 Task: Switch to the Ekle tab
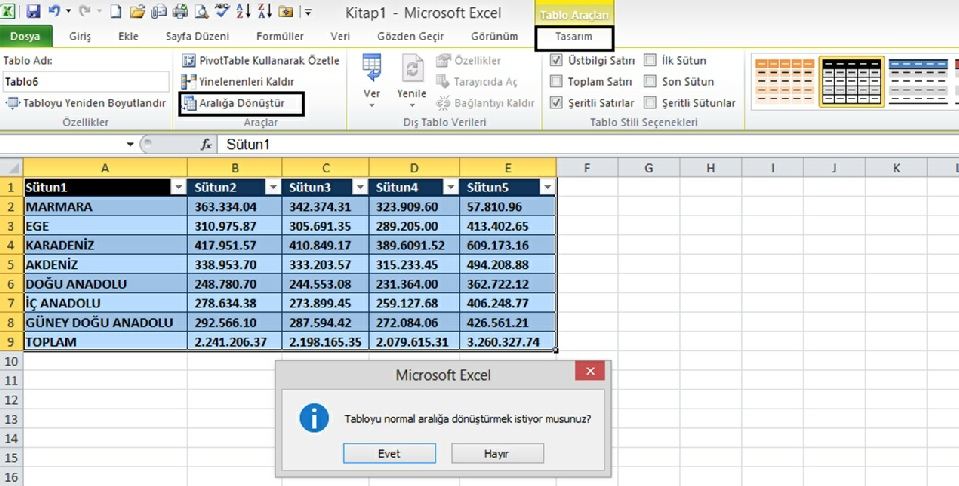(x=128, y=36)
